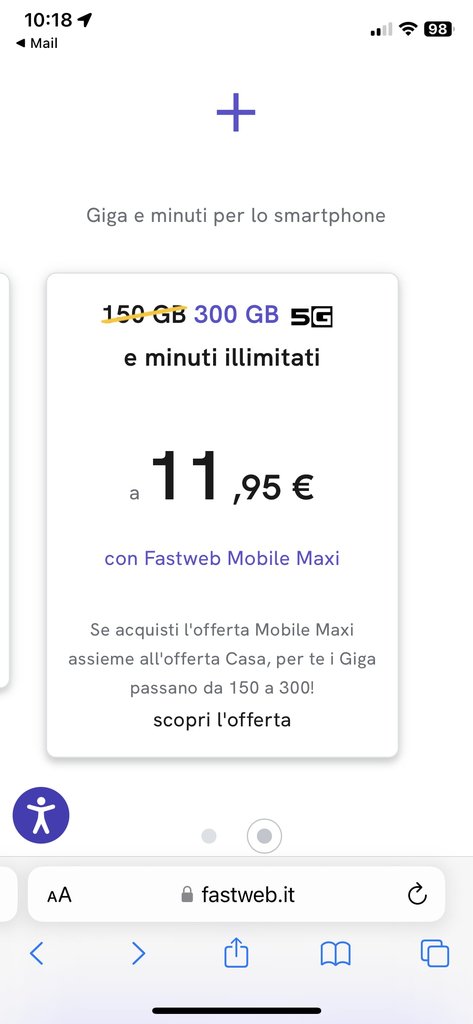The image size is (473, 1024).
Task: Tap the battery indicator in status bar
Action: tap(438, 29)
